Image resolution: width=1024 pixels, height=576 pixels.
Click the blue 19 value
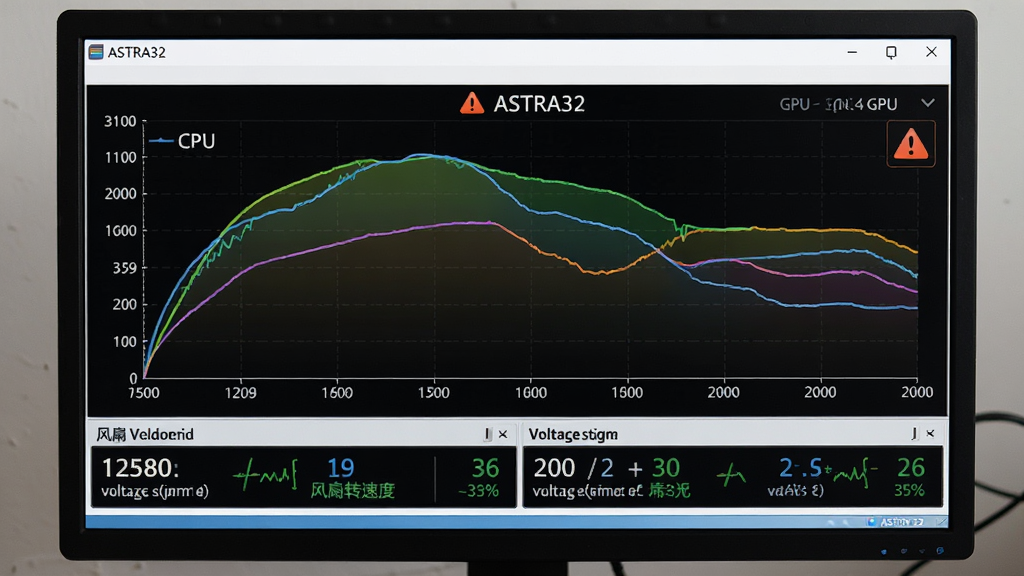tap(340, 468)
